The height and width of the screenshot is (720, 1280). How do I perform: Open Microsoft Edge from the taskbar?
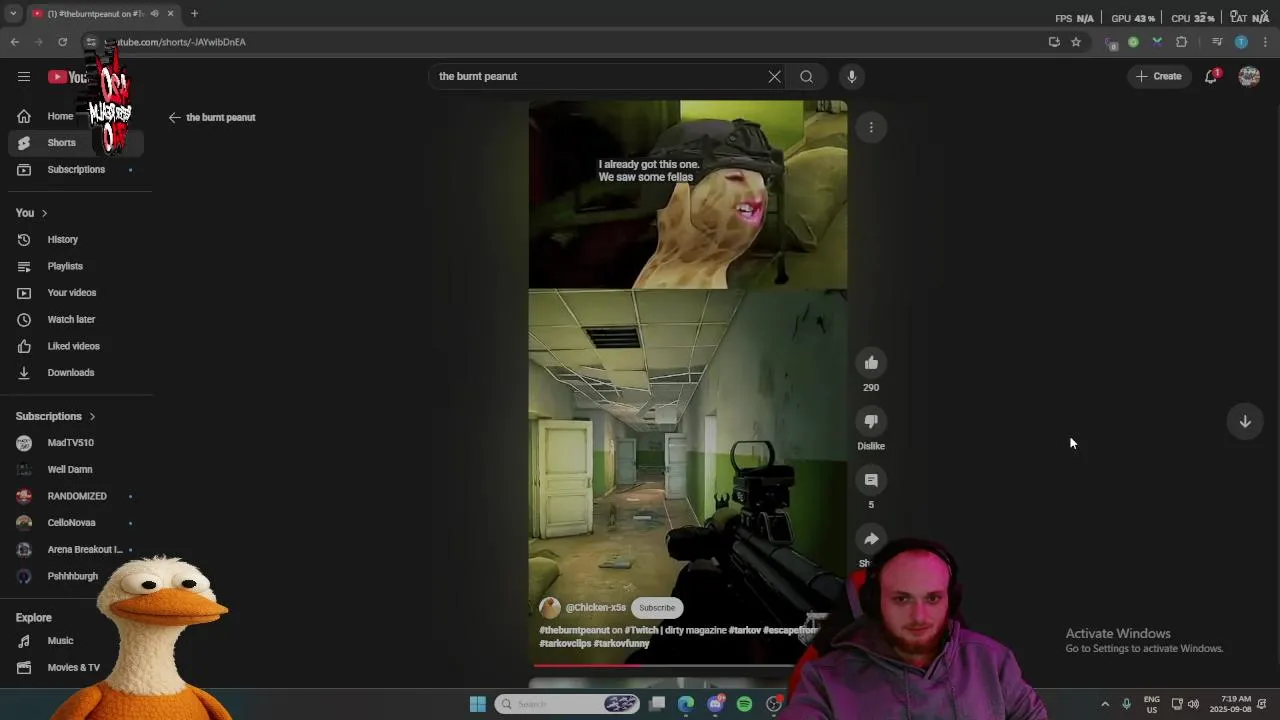(x=686, y=704)
